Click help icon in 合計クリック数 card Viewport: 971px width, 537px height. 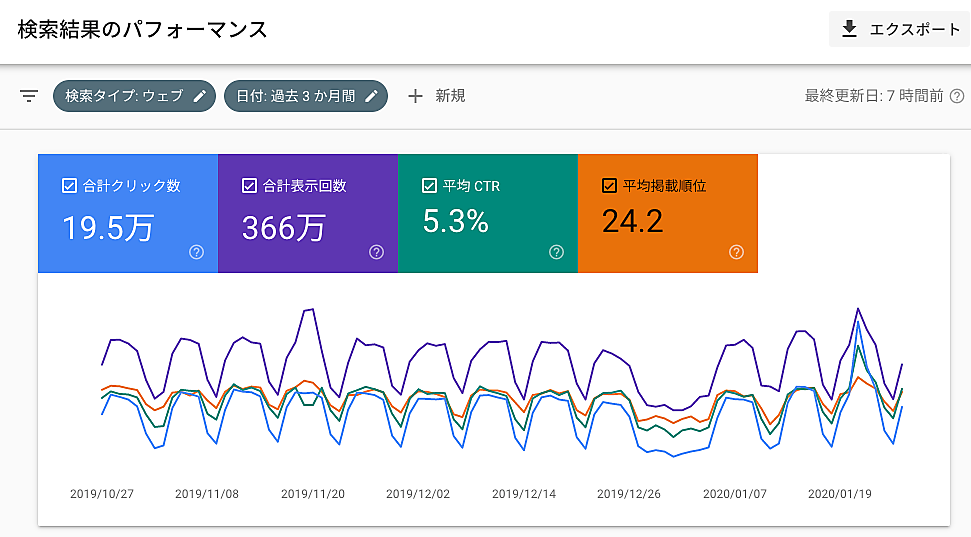click(x=197, y=252)
